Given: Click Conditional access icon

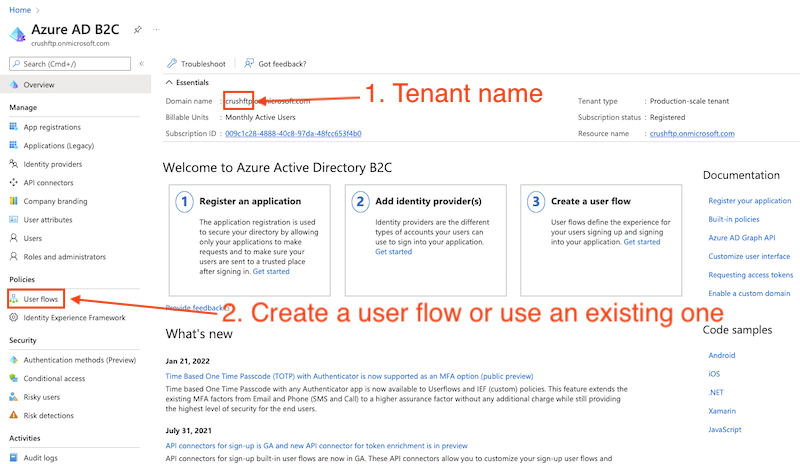Looking at the screenshot, I should 14,378.
